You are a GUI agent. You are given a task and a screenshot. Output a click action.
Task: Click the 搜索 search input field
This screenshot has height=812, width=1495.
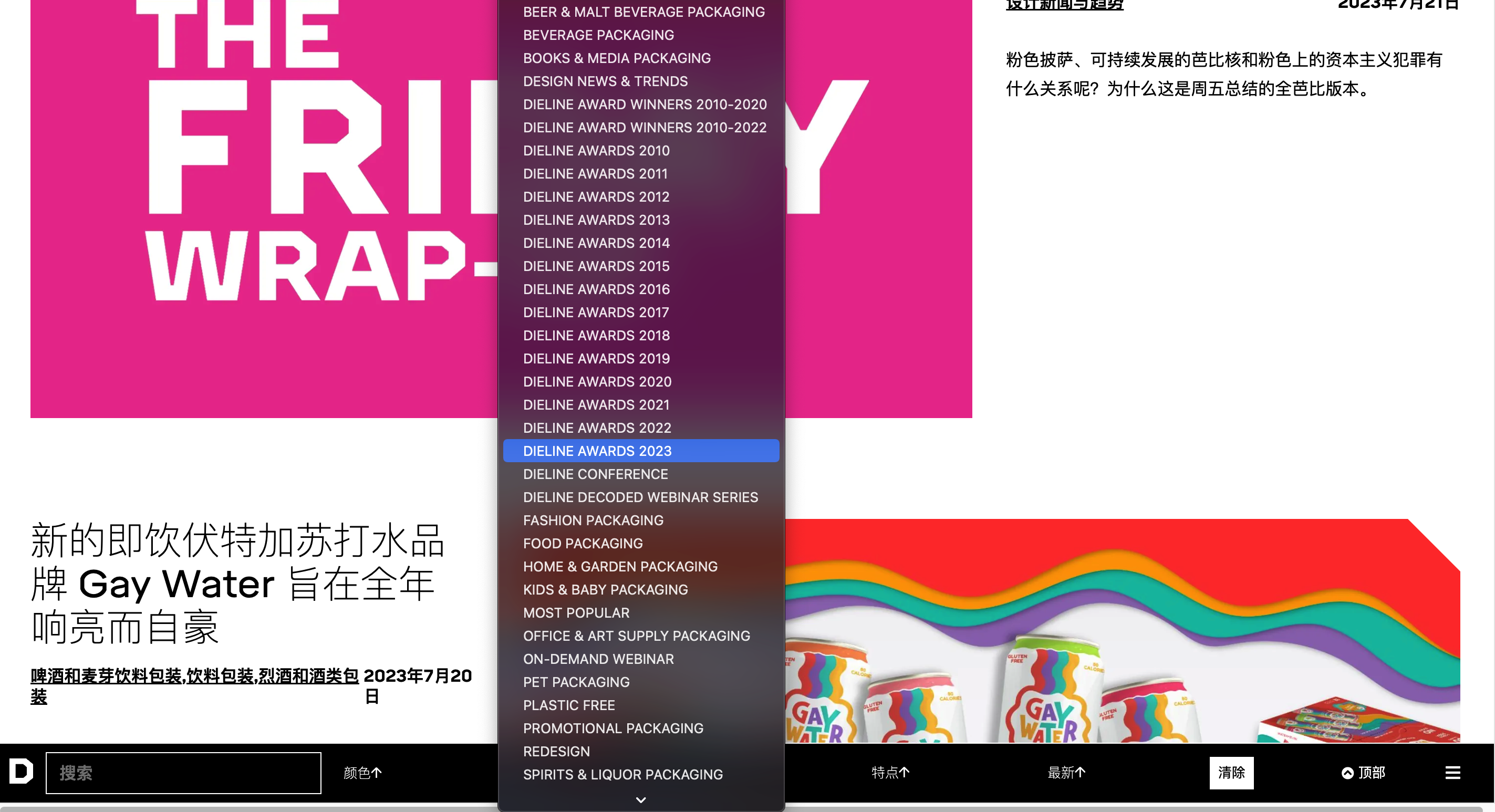(x=183, y=773)
